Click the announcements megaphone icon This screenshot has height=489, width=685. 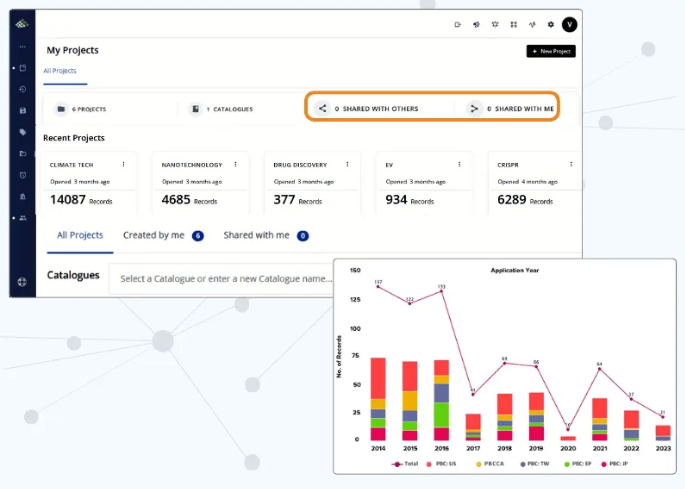pyautogui.click(x=476, y=24)
